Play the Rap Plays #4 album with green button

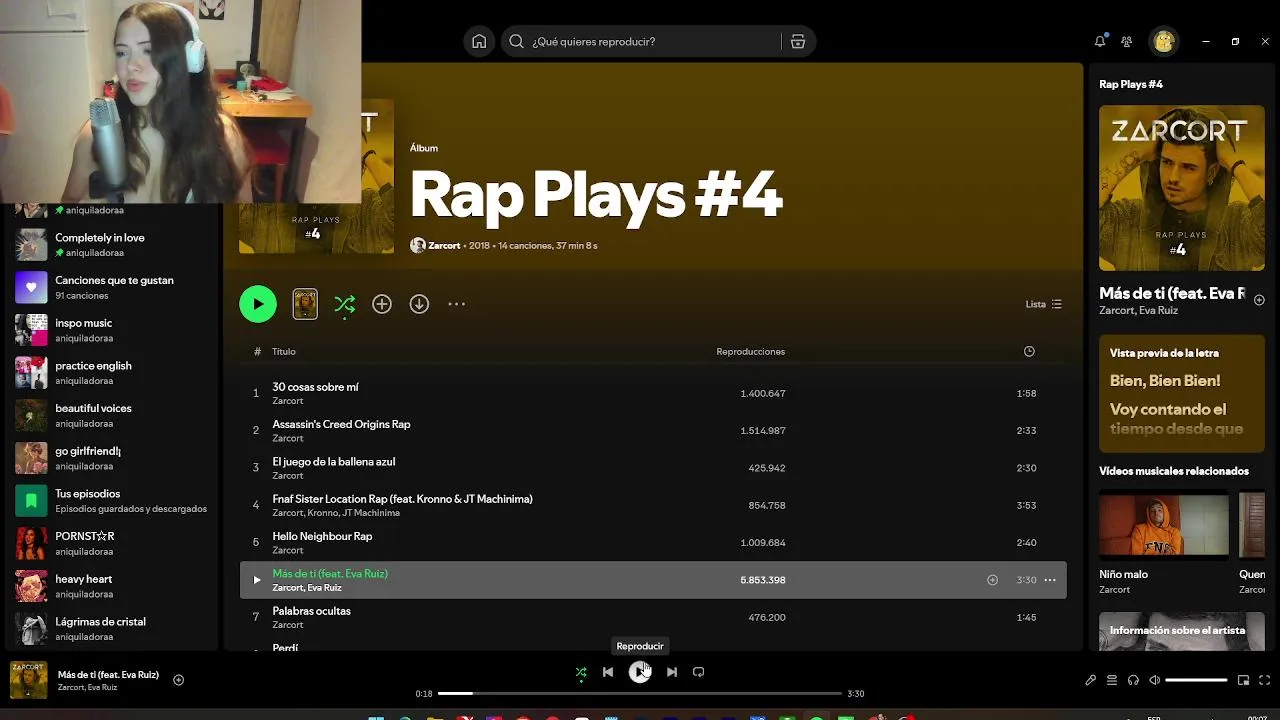tap(258, 304)
